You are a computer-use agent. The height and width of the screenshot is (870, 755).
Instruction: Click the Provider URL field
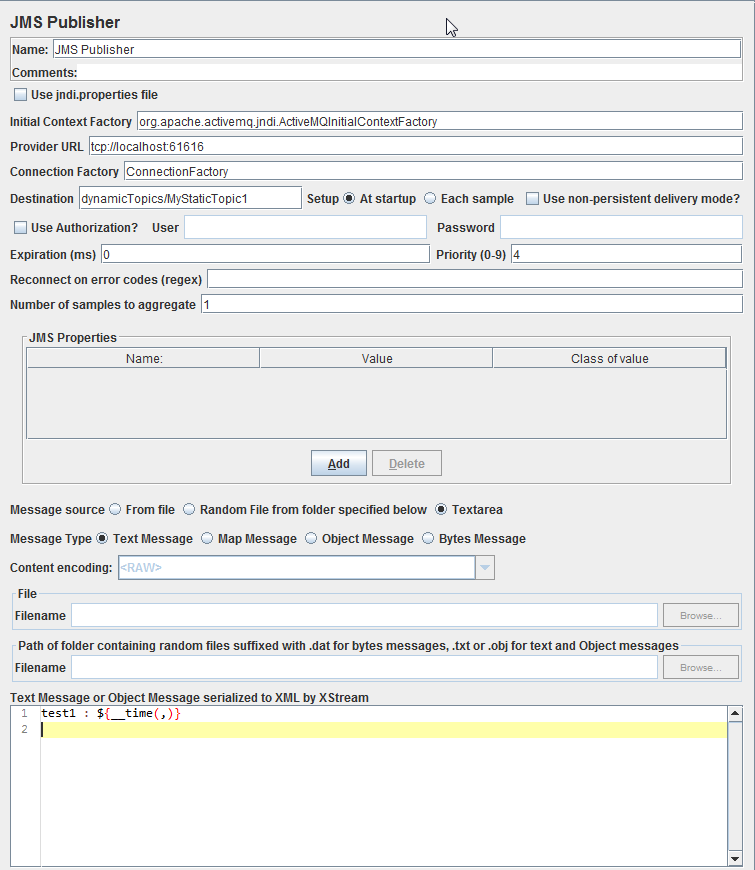415,146
